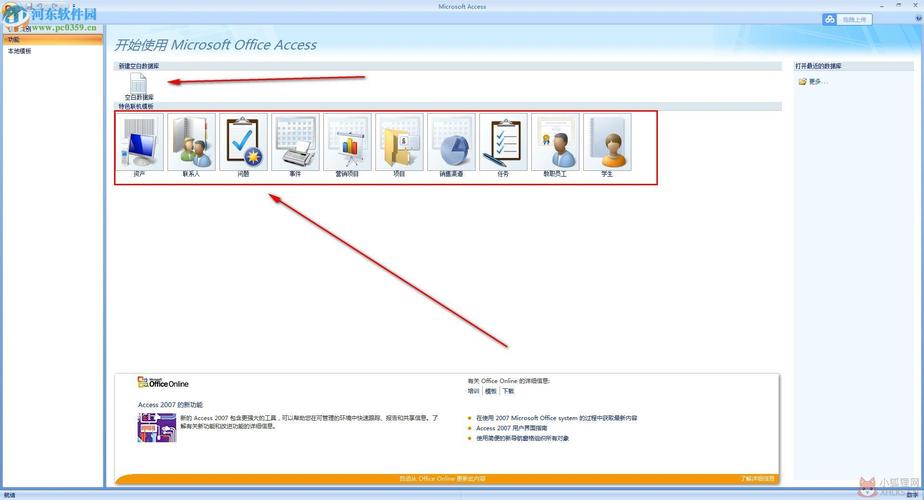
Task: Open 本地模板 local templates category
Action: (x=19, y=51)
